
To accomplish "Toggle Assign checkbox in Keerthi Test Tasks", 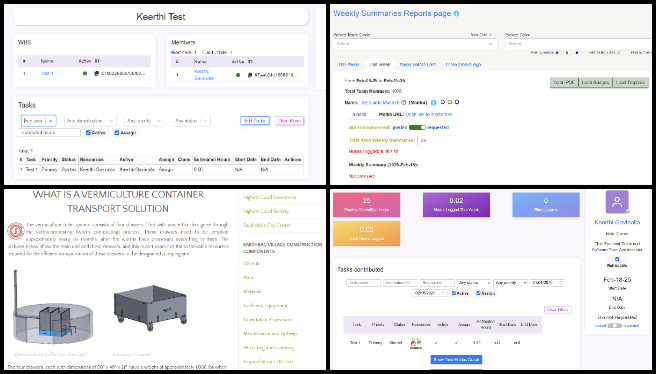I will 117,133.
